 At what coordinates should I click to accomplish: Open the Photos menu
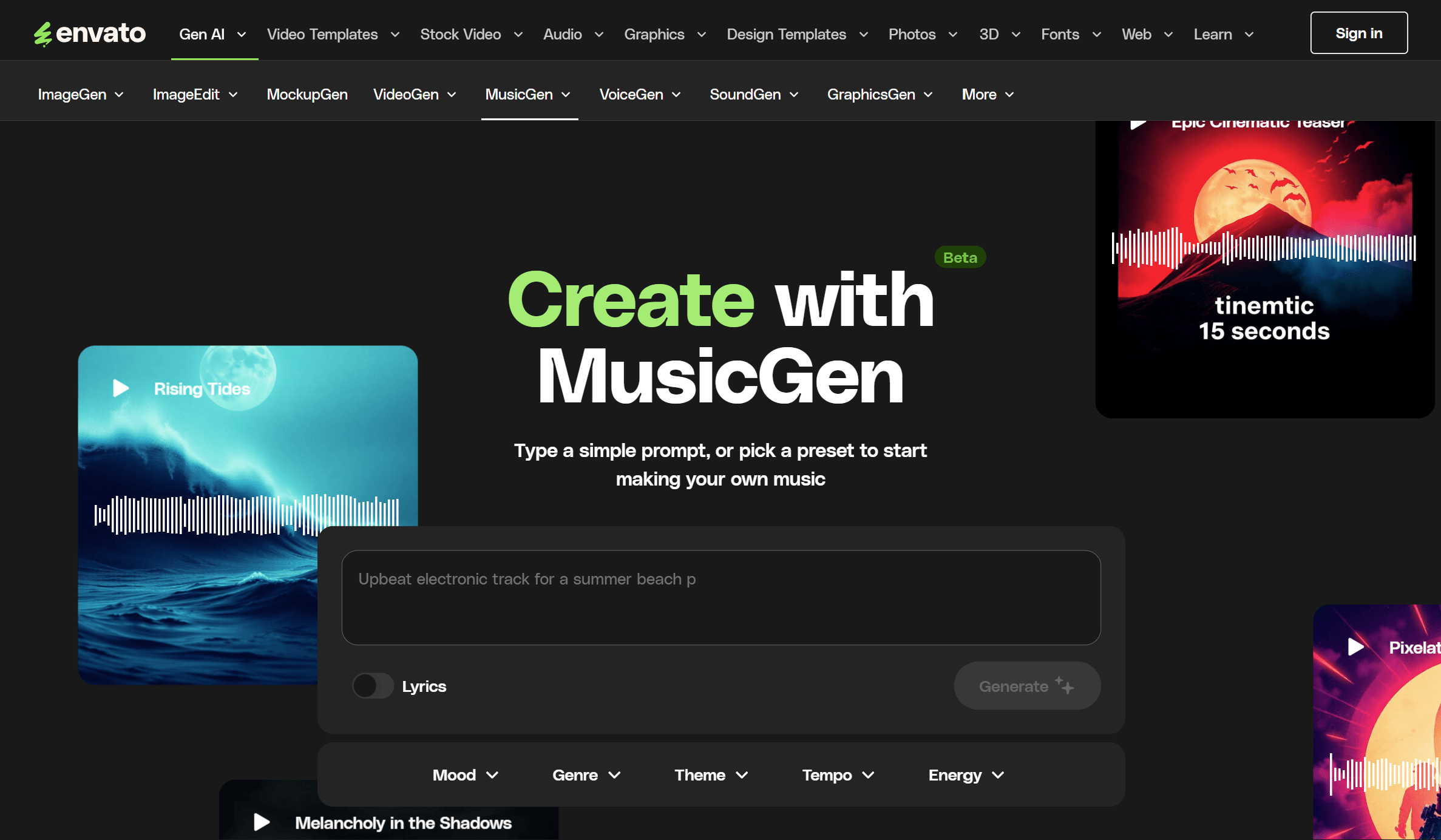tap(923, 35)
